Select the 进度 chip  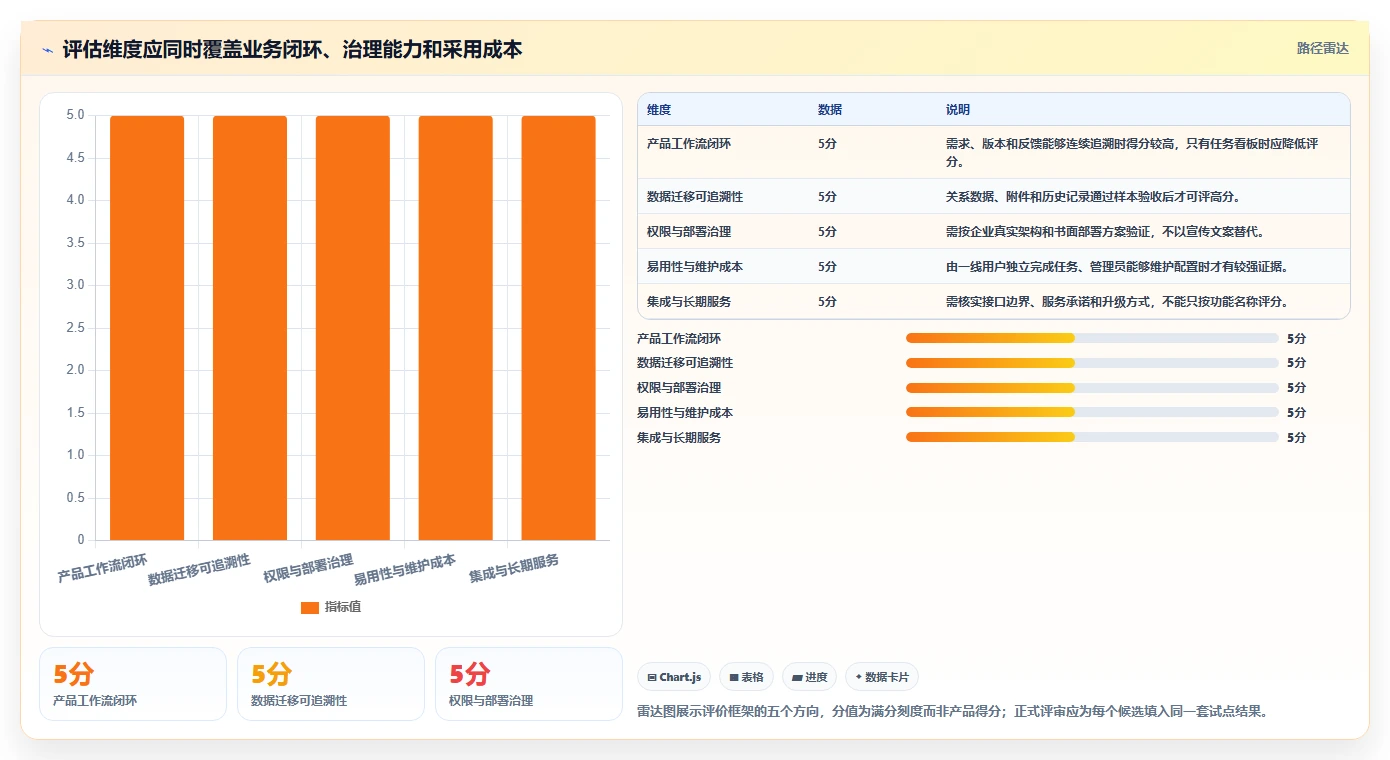[x=809, y=677]
